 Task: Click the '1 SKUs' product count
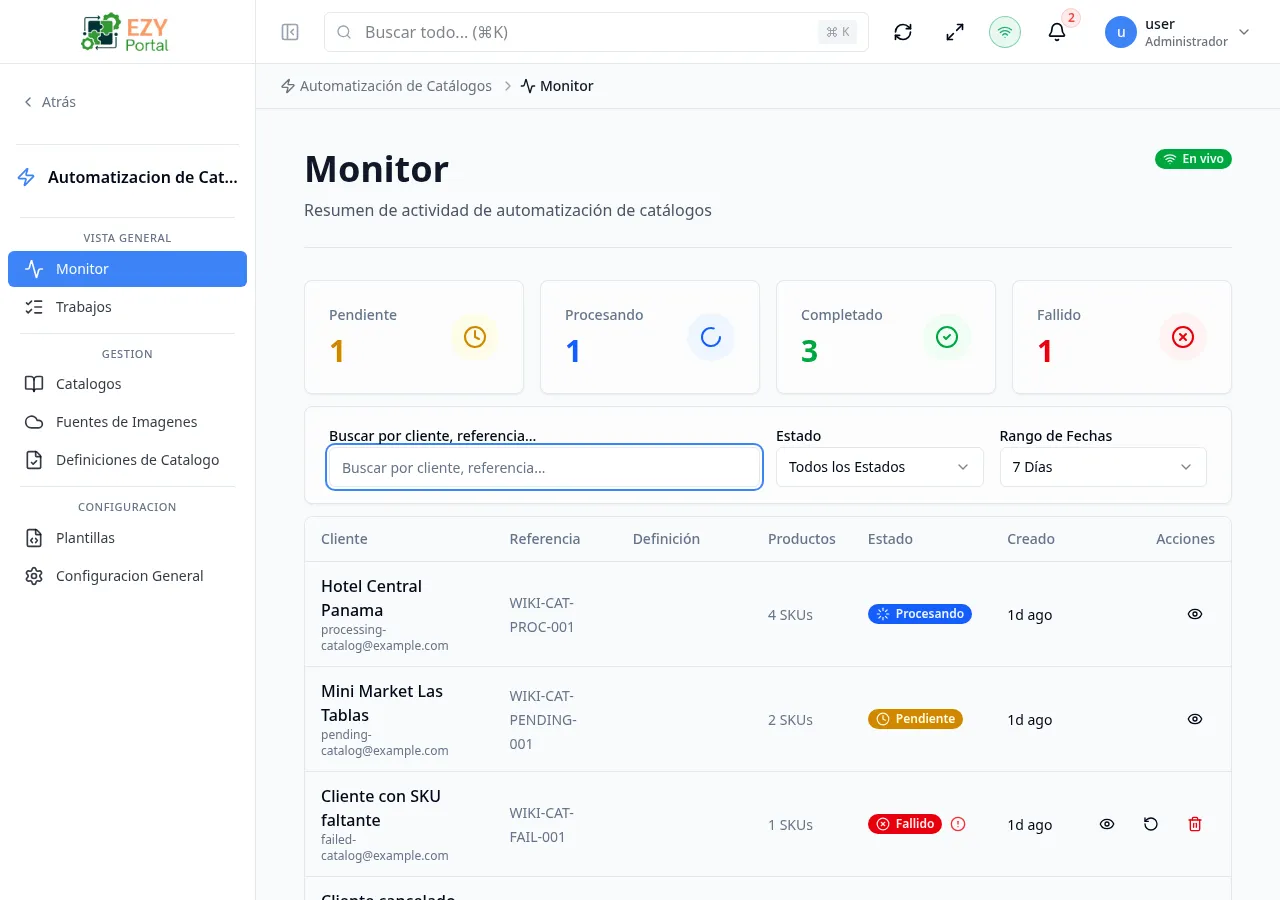(790, 825)
